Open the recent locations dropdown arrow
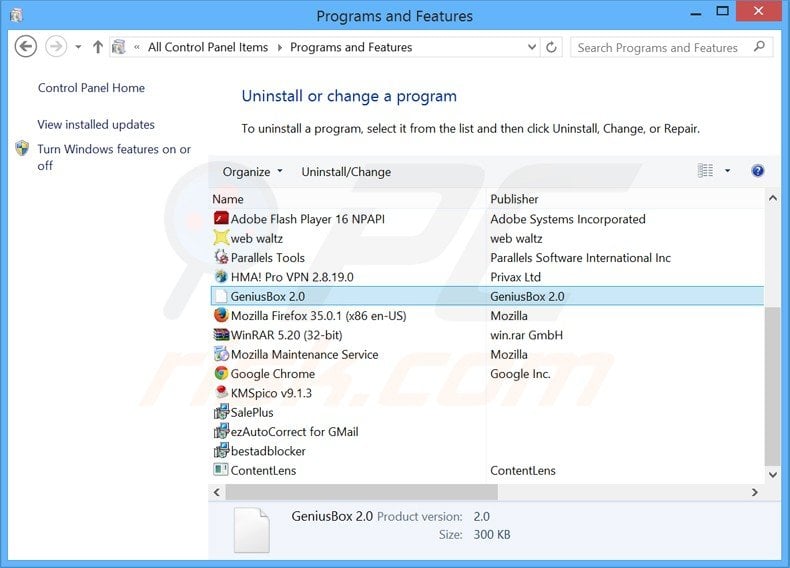The width and height of the screenshot is (790, 568). (78, 47)
